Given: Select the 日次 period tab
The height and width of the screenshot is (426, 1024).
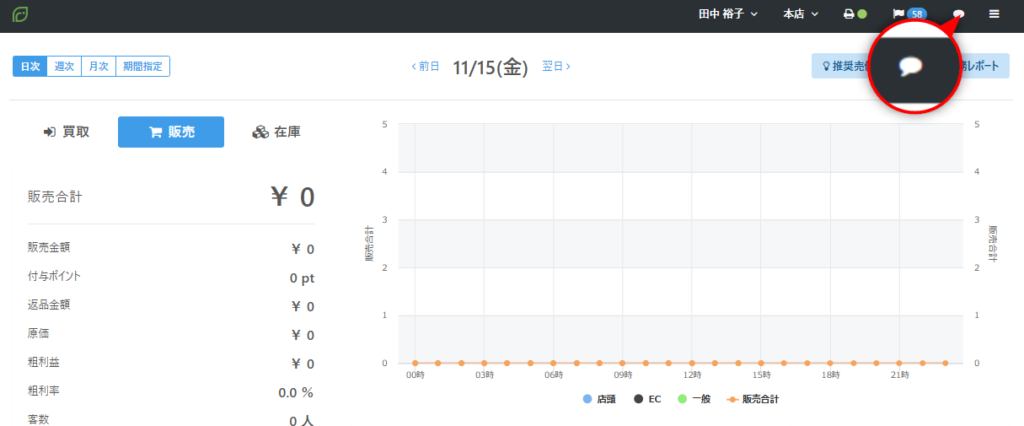Looking at the screenshot, I should pos(30,66).
